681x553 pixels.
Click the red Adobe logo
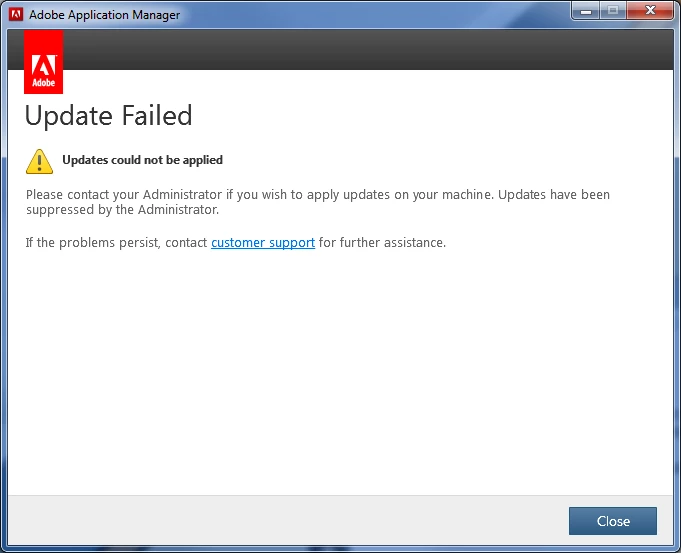click(x=43, y=62)
